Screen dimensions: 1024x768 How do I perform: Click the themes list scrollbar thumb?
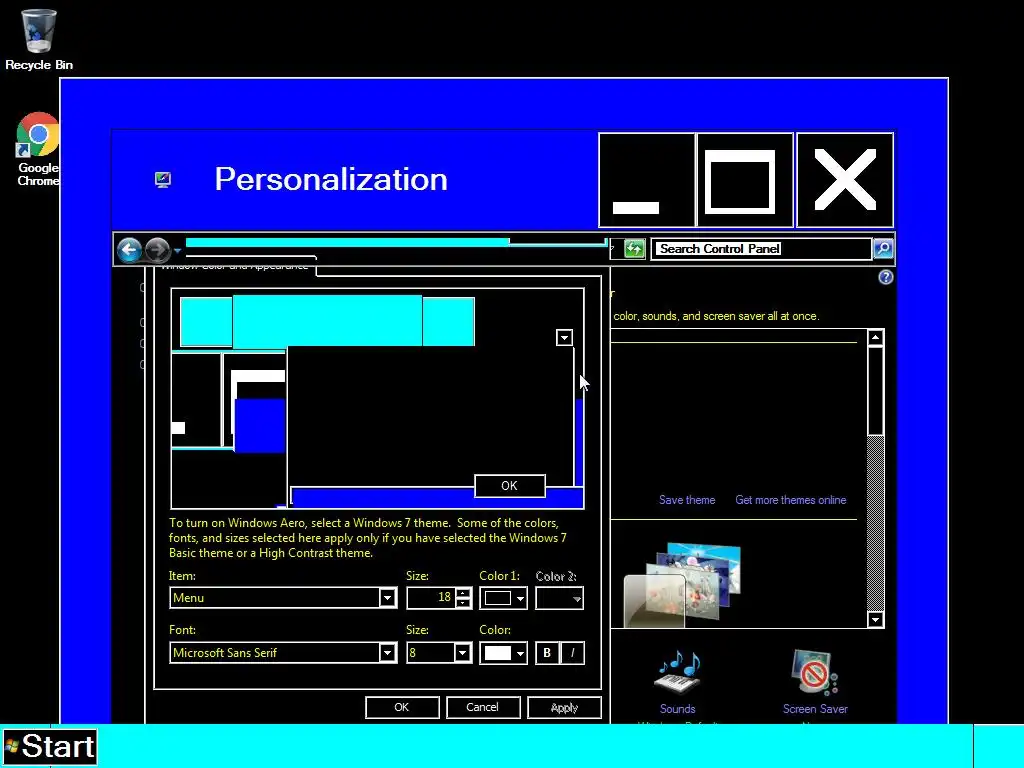click(x=875, y=391)
